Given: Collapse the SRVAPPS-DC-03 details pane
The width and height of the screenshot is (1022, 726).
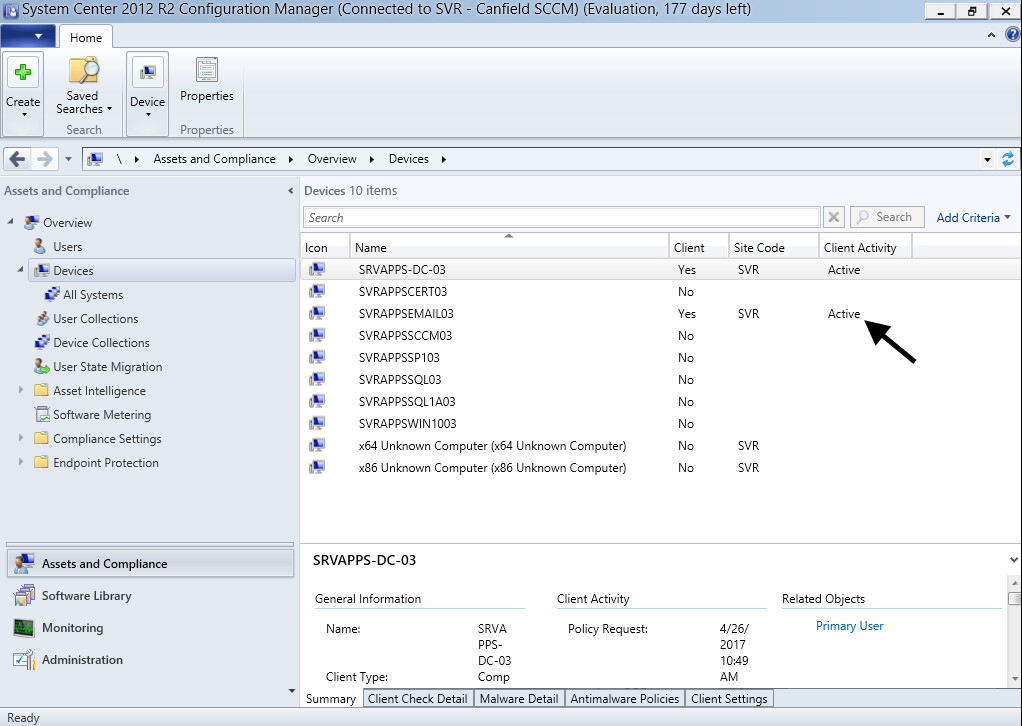Looking at the screenshot, I should pyautogui.click(x=1014, y=560).
